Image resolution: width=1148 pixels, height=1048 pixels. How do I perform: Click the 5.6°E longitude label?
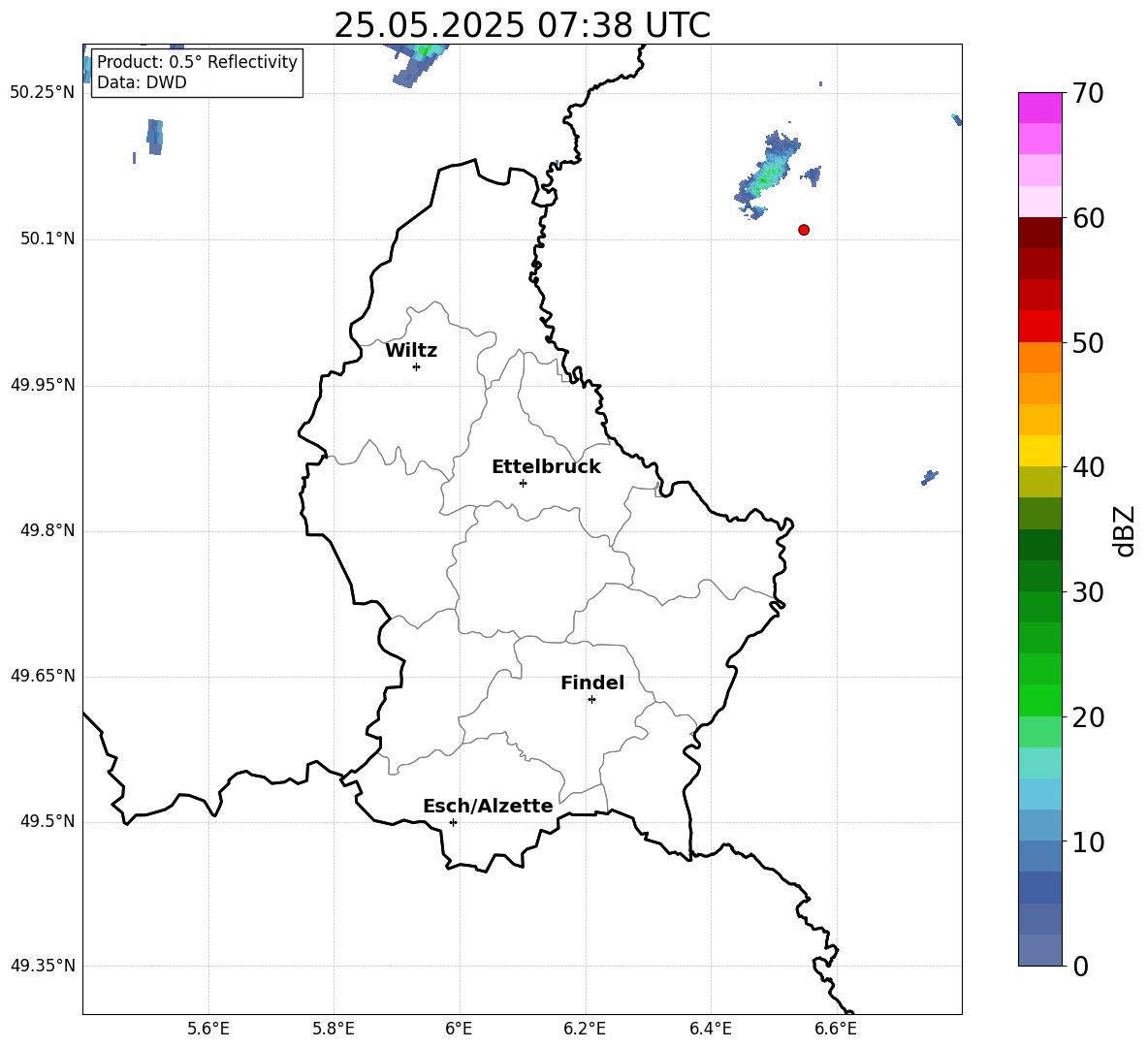pos(208,1029)
